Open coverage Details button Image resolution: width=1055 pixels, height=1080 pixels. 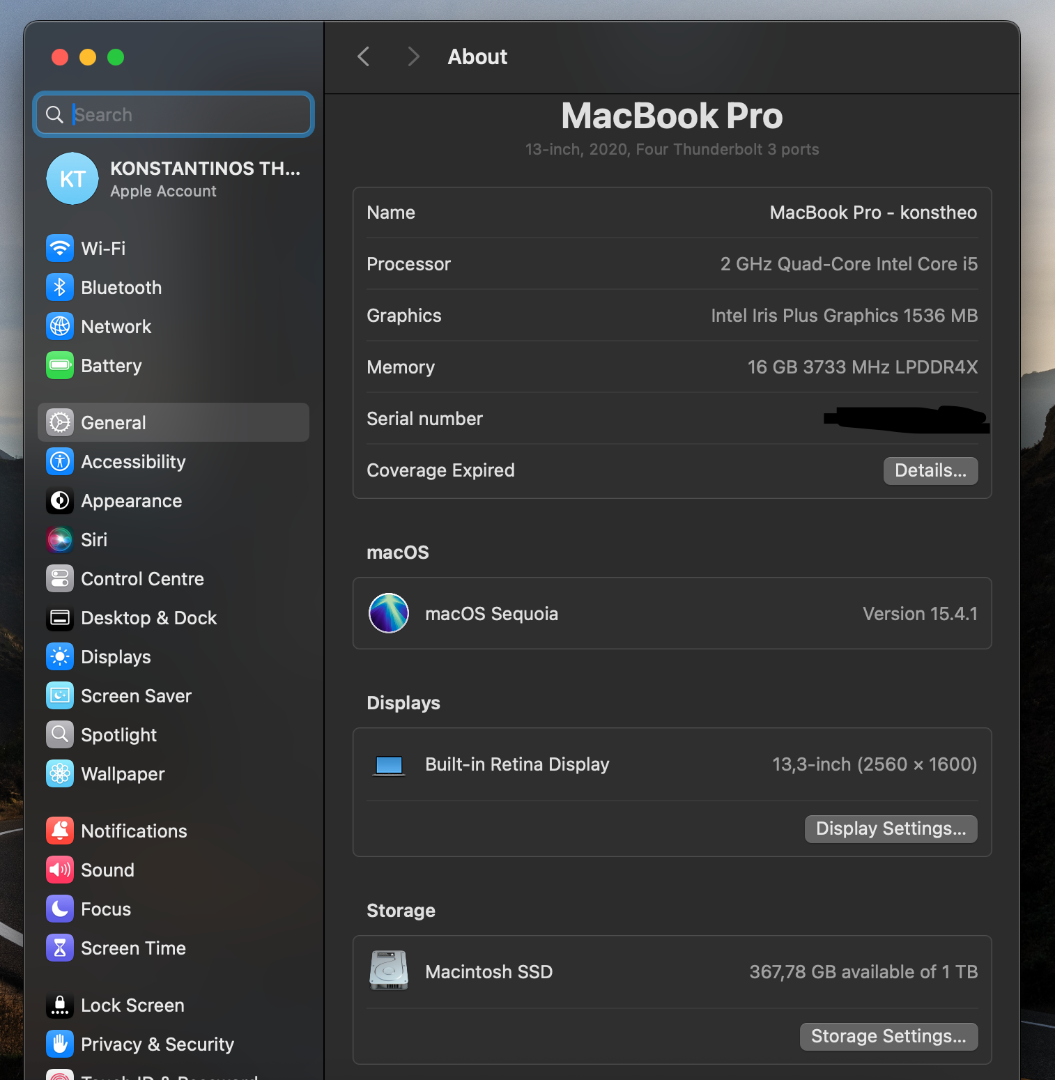pyautogui.click(x=930, y=470)
